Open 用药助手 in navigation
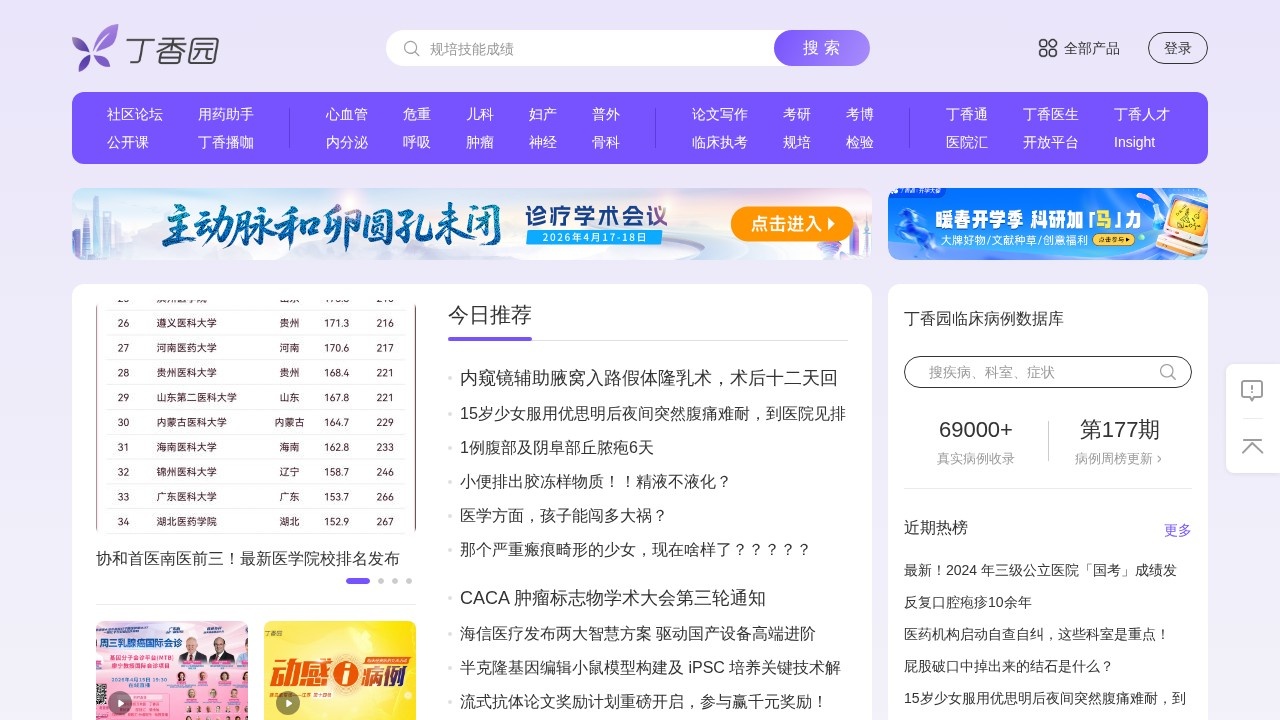The image size is (1280, 720). pyautogui.click(x=226, y=114)
